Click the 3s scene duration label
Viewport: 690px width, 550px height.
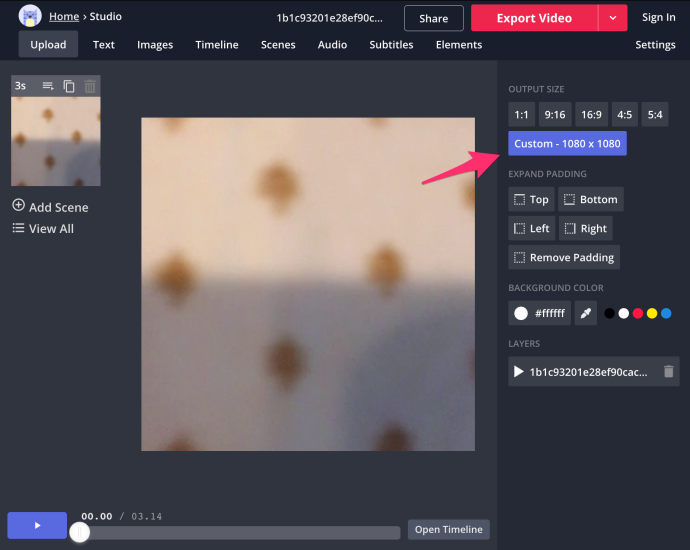click(x=20, y=86)
